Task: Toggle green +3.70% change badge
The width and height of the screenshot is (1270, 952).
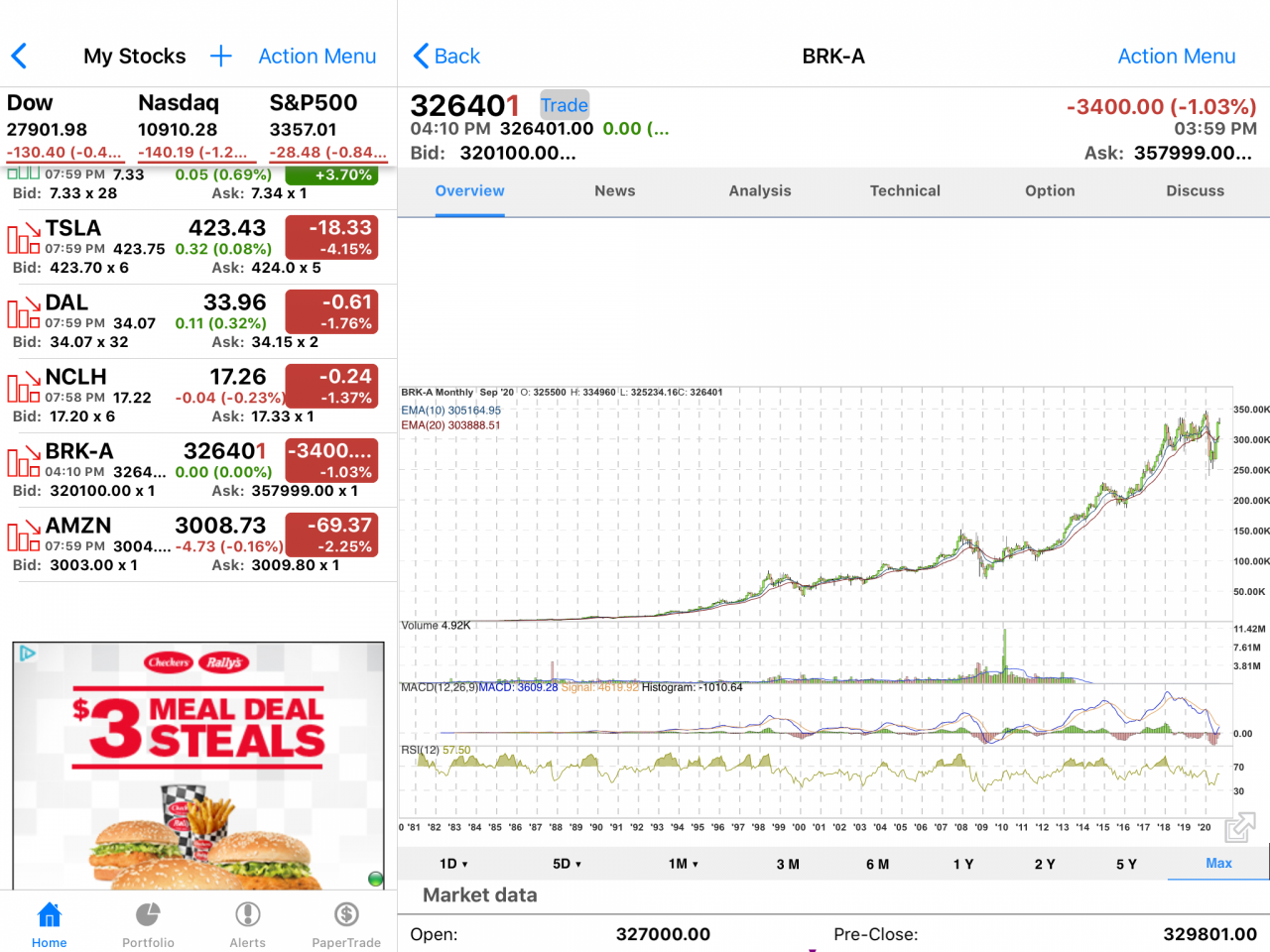Action: 331,176
